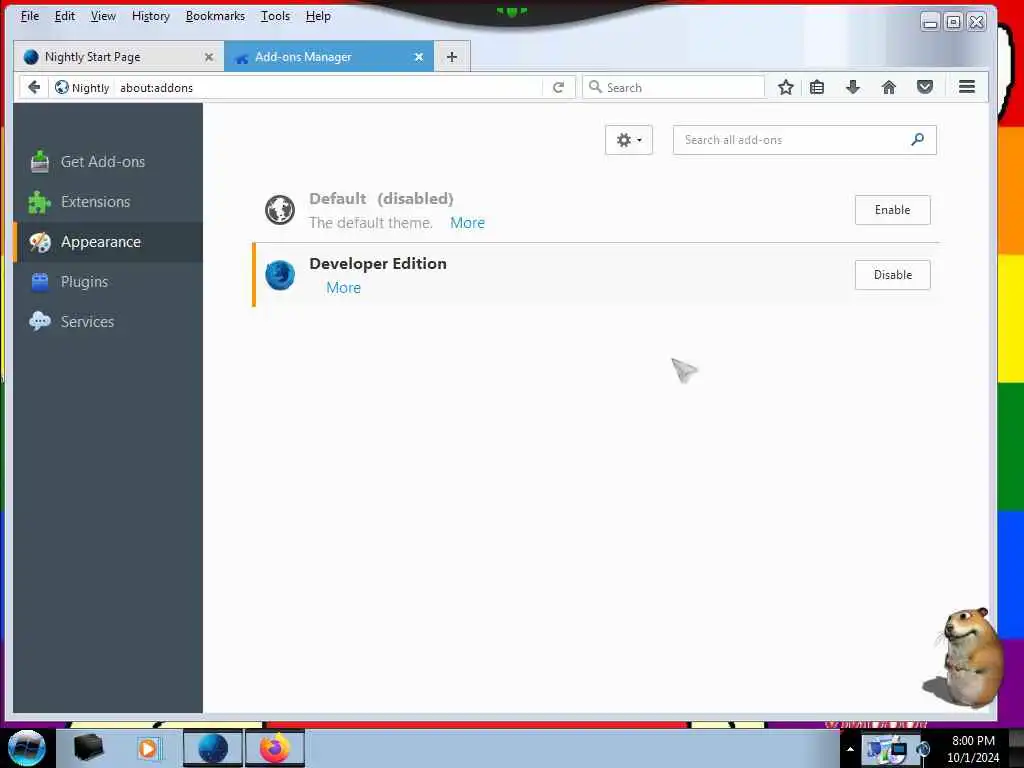Show bookmarks list icon
This screenshot has width=1024, height=768.
tap(816, 88)
